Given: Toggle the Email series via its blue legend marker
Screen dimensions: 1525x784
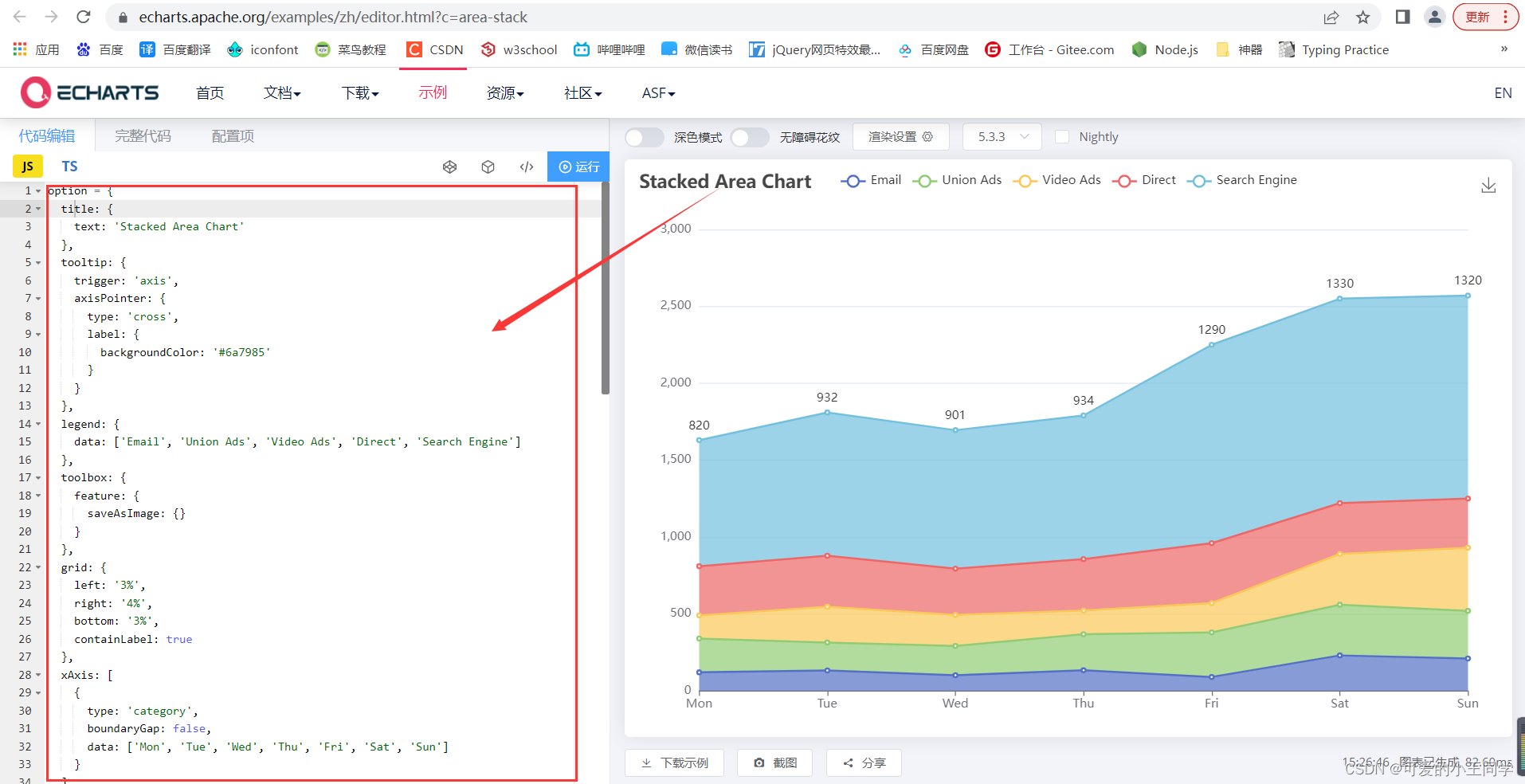Looking at the screenshot, I should (853, 180).
